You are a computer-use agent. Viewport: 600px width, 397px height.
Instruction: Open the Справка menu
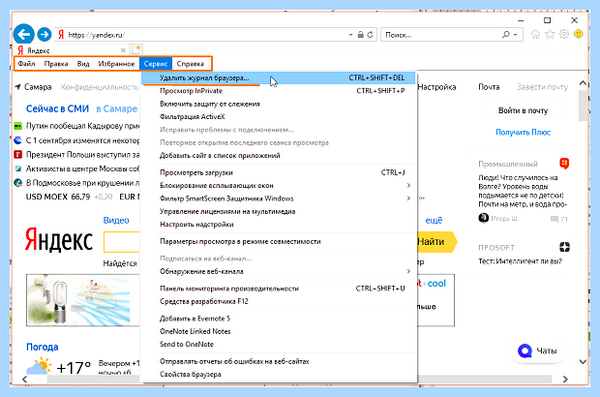click(x=190, y=64)
